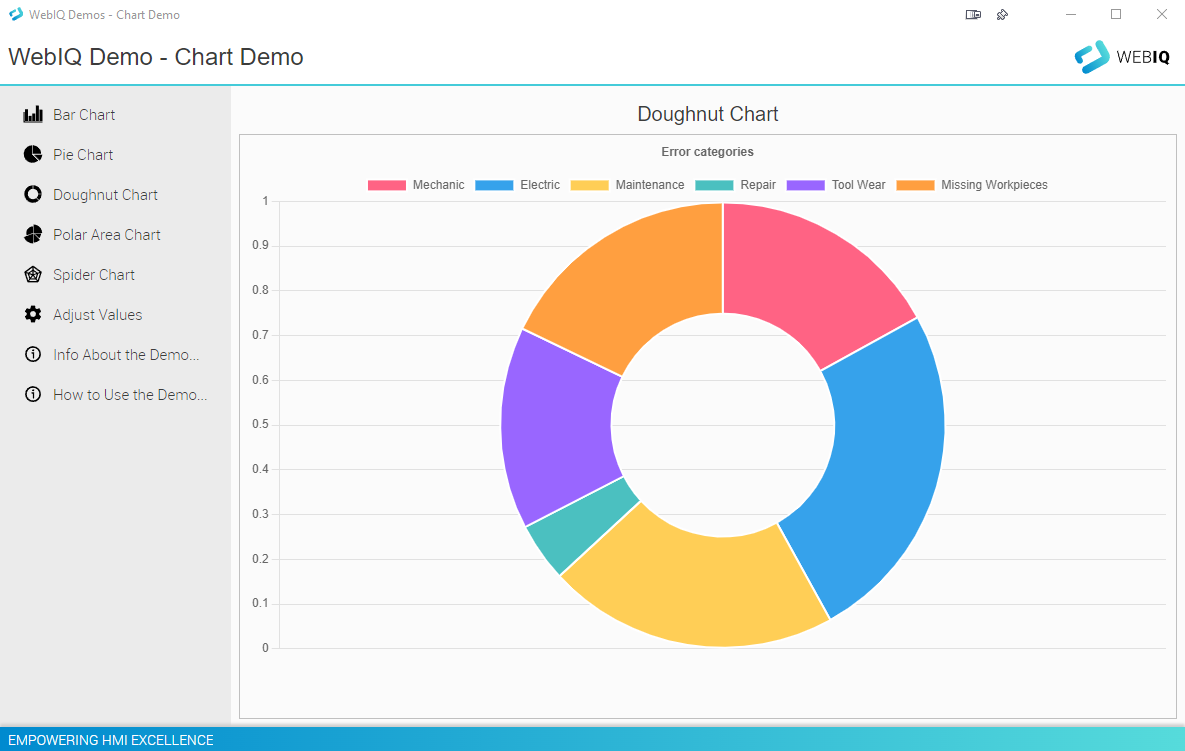Click the blue Electric legend swatch
1185x751 pixels.
(x=494, y=185)
